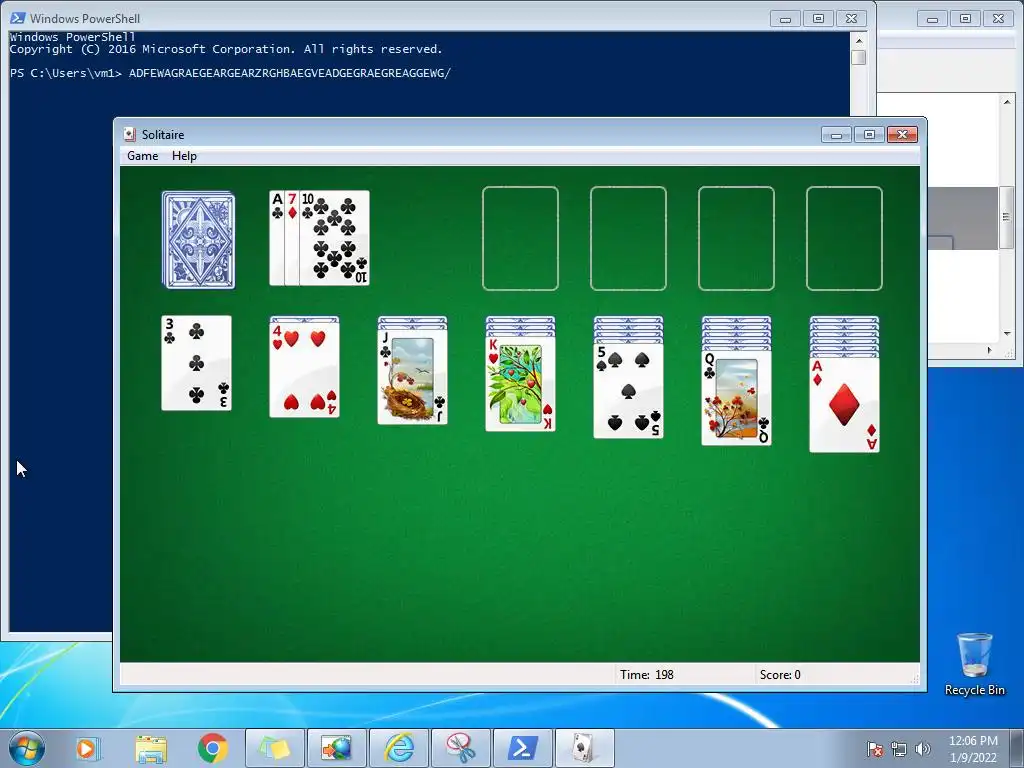Close the Solitaire window
Image resolution: width=1024 pixels, height=768 pixels.
(x=903, y=135)
